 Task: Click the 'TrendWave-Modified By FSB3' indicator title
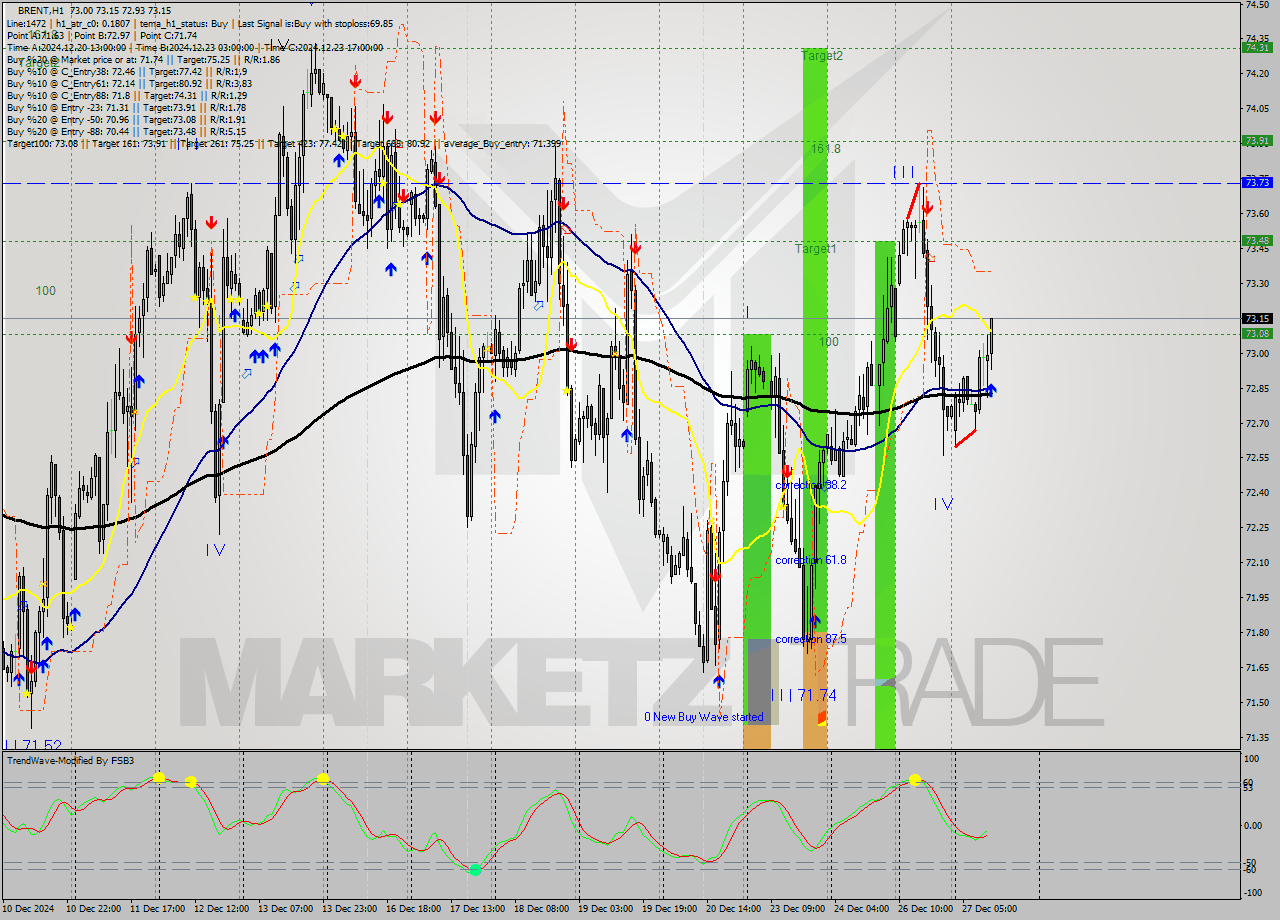[71, 761]
